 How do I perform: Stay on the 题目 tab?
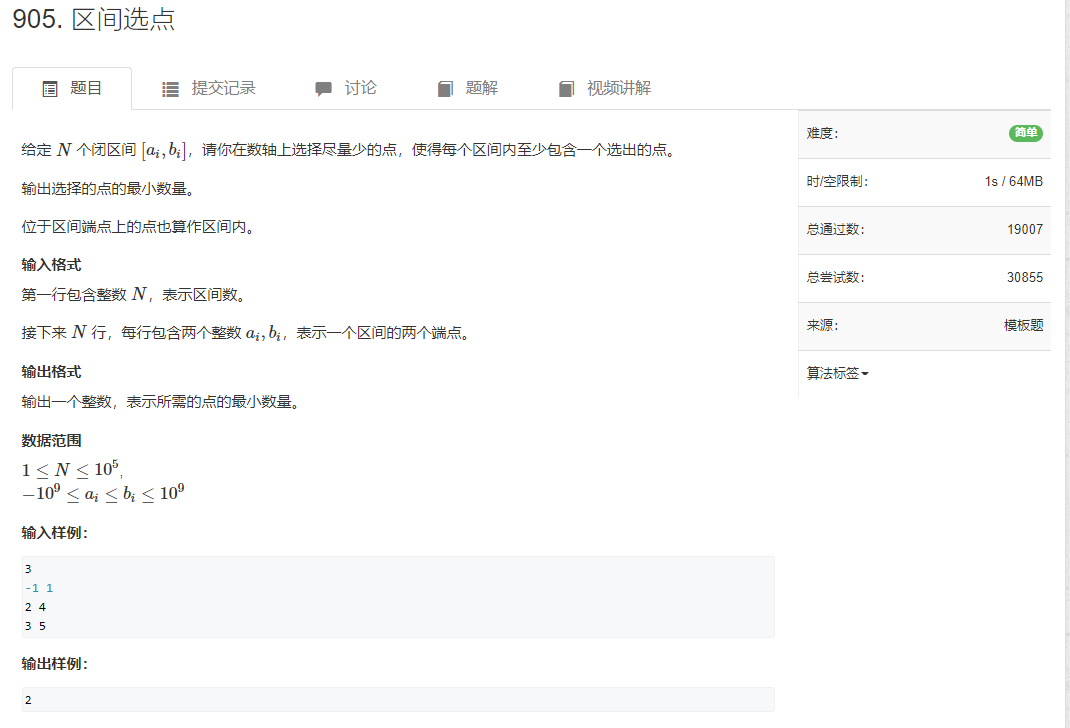[x=85, y=88]
